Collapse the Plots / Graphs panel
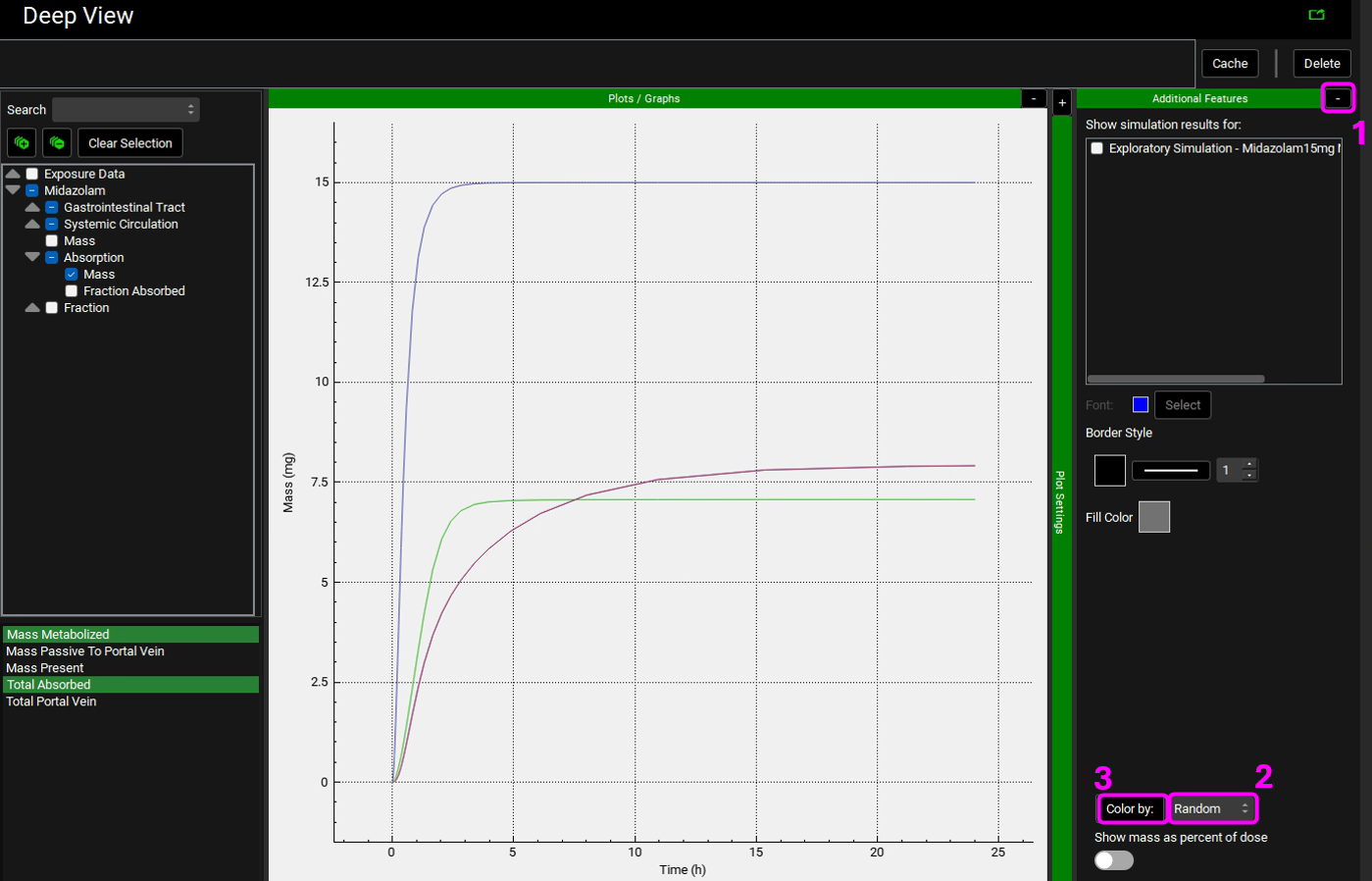This screenshot has height=881, width=1372. (1034, 99)
